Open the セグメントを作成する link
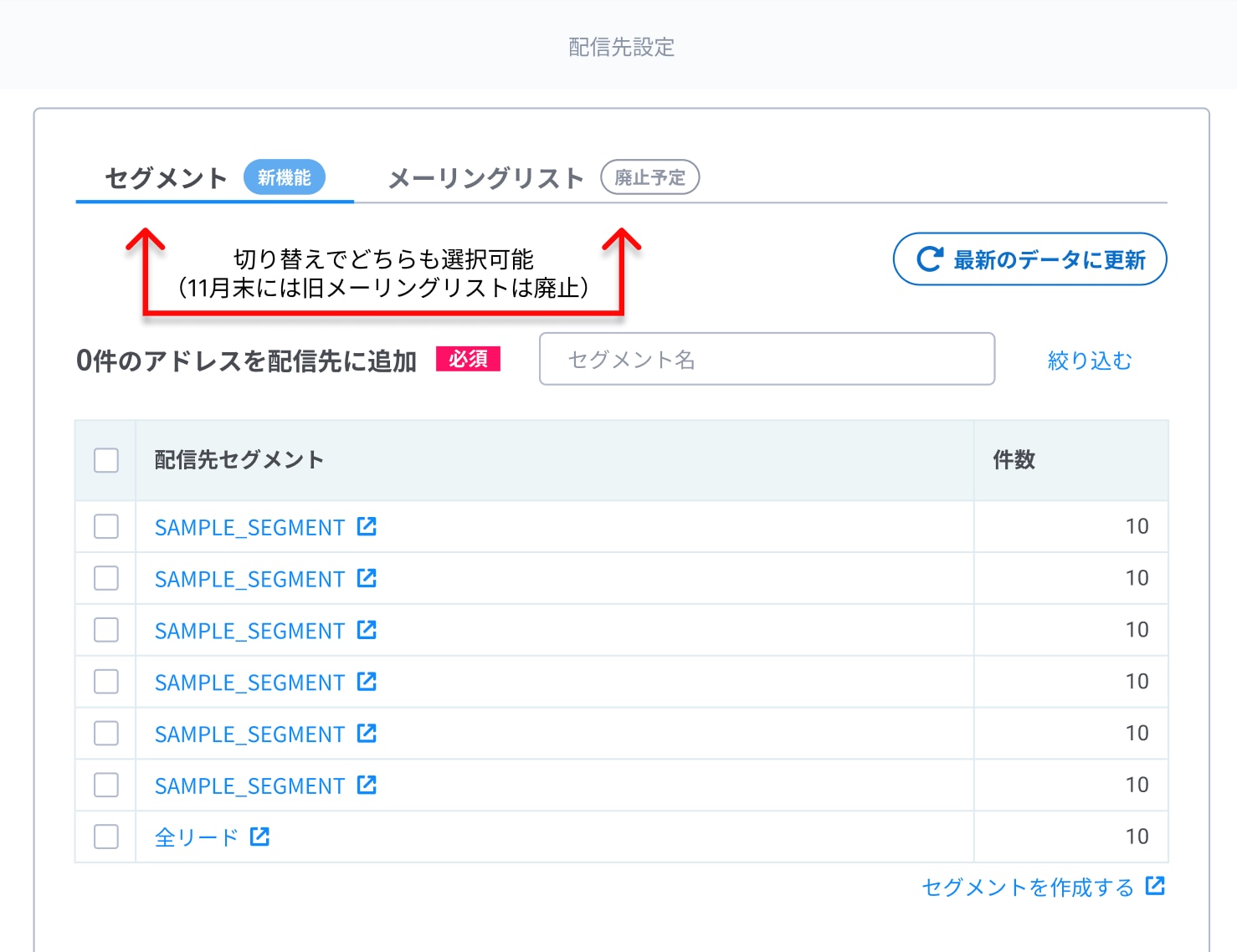1237x952 pixels. 1028,887
